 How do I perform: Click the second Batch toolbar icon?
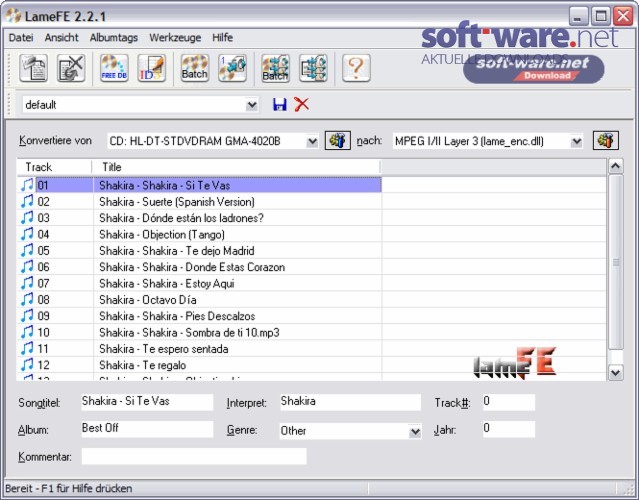[275, 68]
